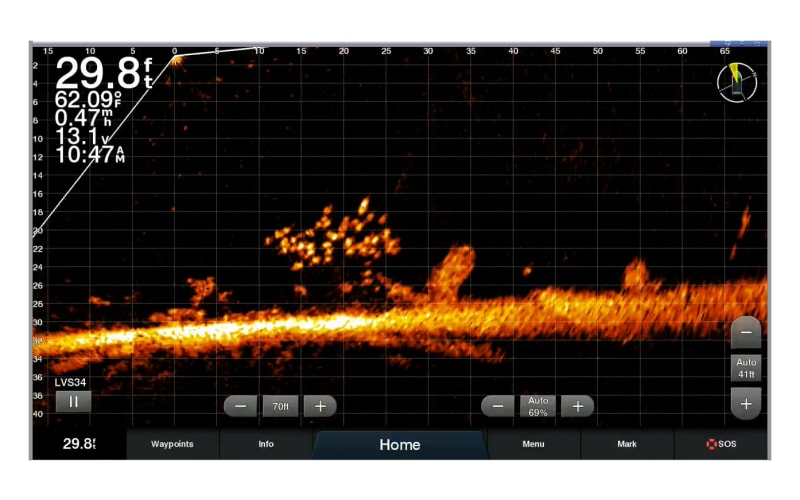Tap the 10:47 AM time reading

tap(90, 155)
